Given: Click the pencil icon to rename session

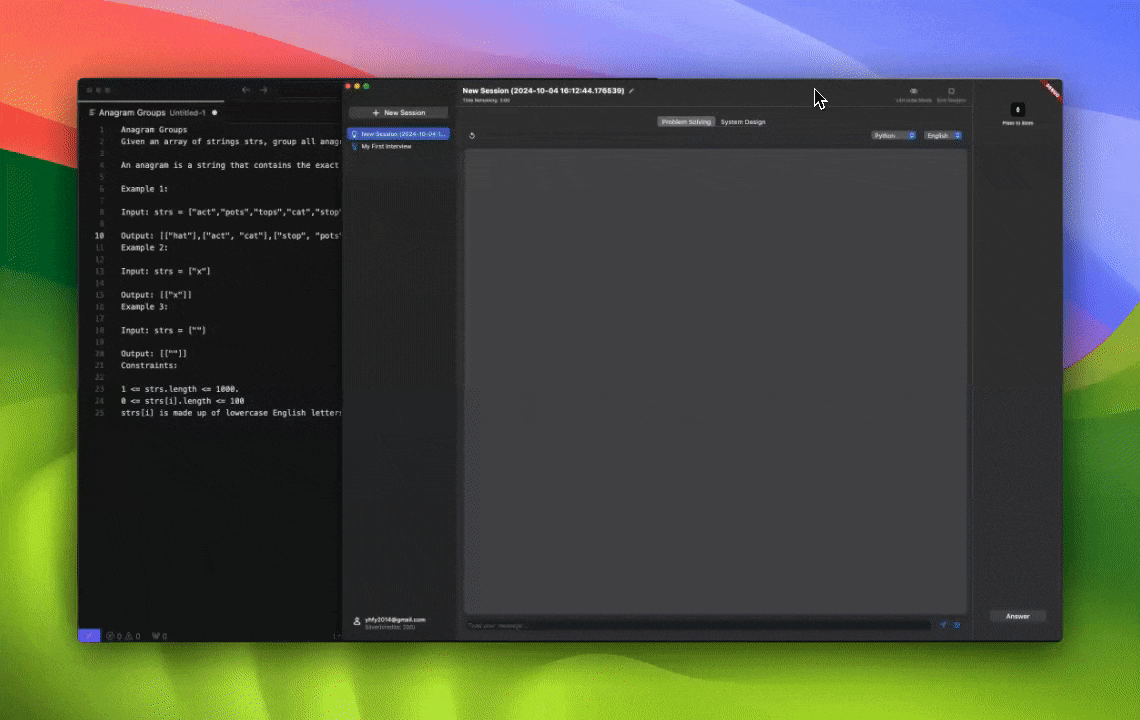Looking at the screenshot, I should tap(631, 91).
